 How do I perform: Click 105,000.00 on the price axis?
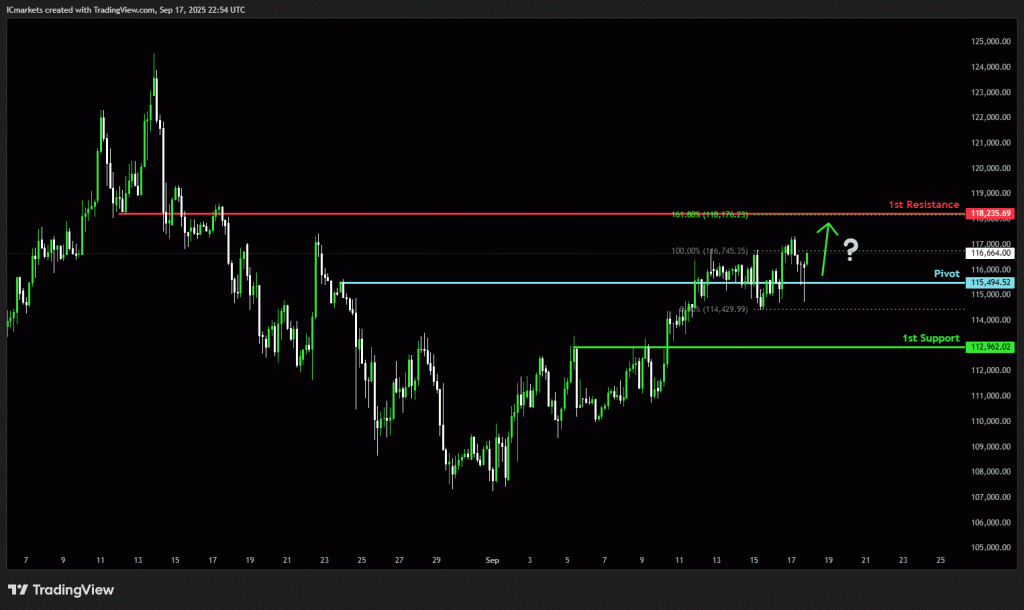pyautogui.click(x=991, y=547)
